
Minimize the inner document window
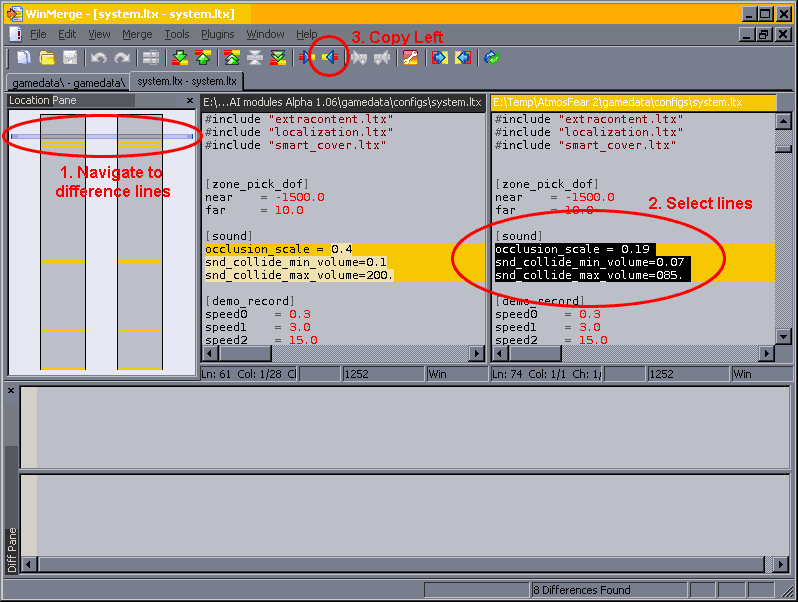pos(747,34)
